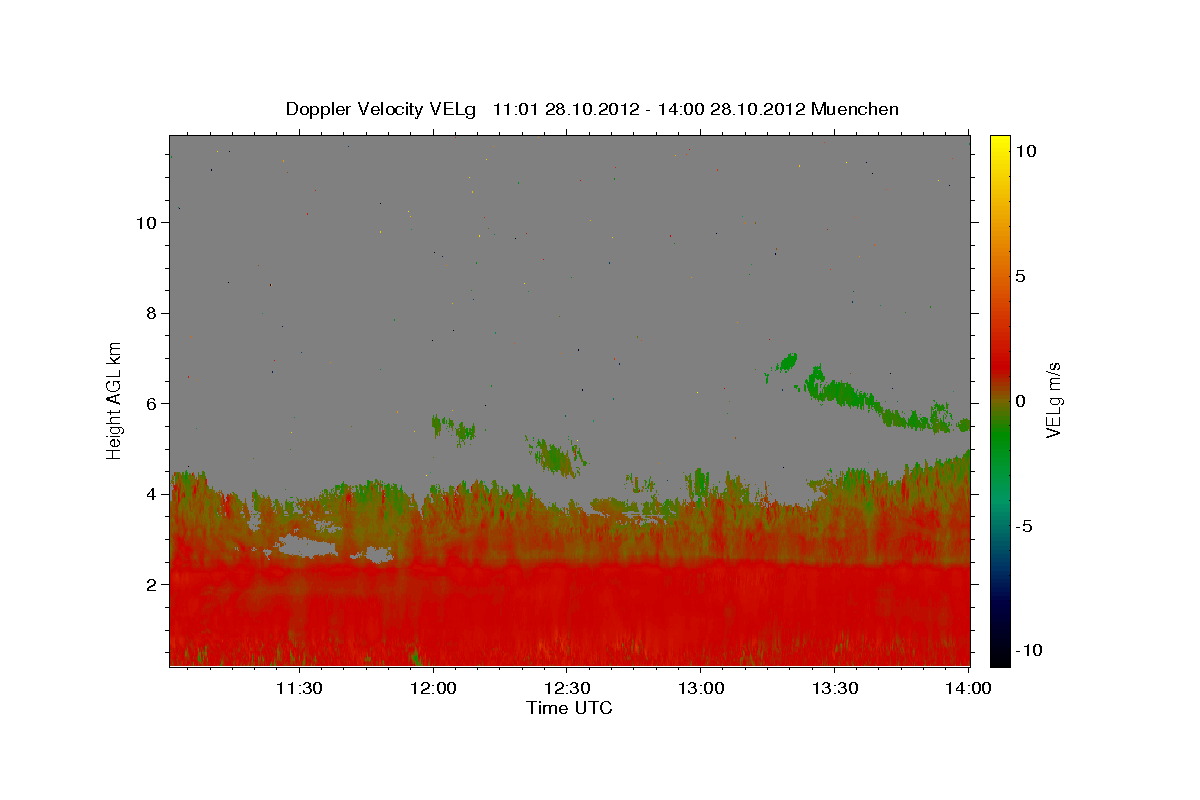Click the 12:30 time tick label
Screen dimensions: 1200x800
point(566,689)
